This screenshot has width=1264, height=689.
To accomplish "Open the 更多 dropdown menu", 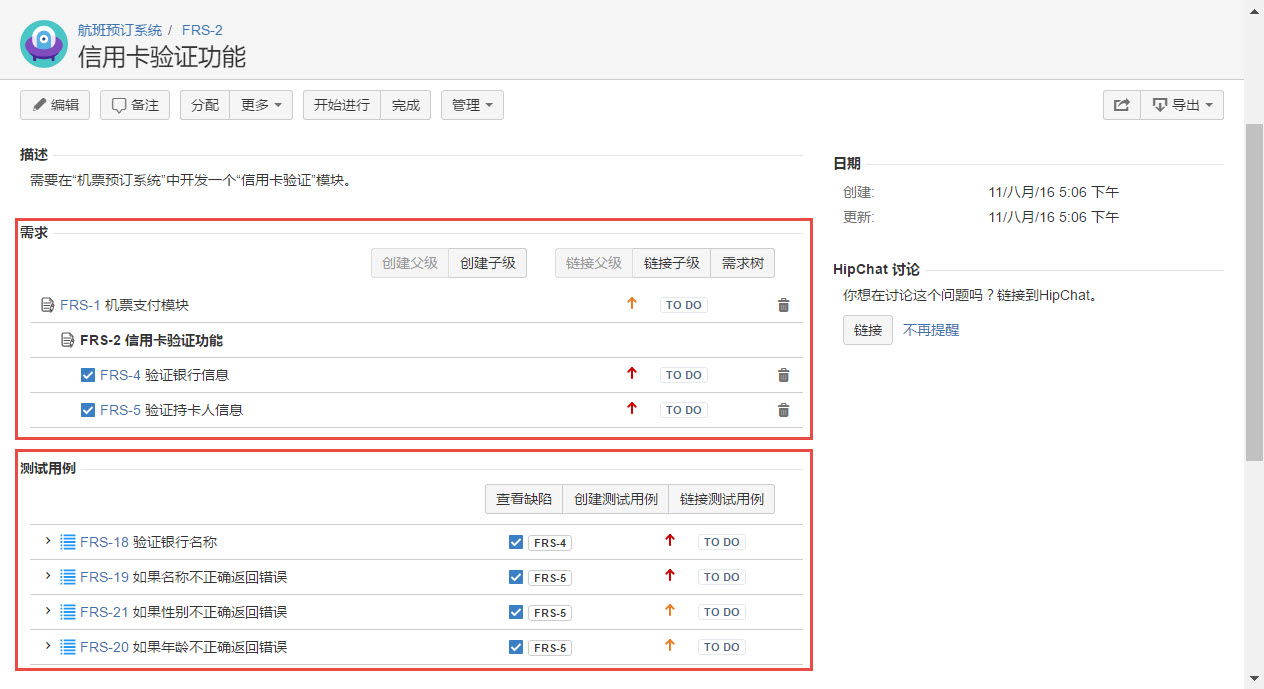I will 261,105.
